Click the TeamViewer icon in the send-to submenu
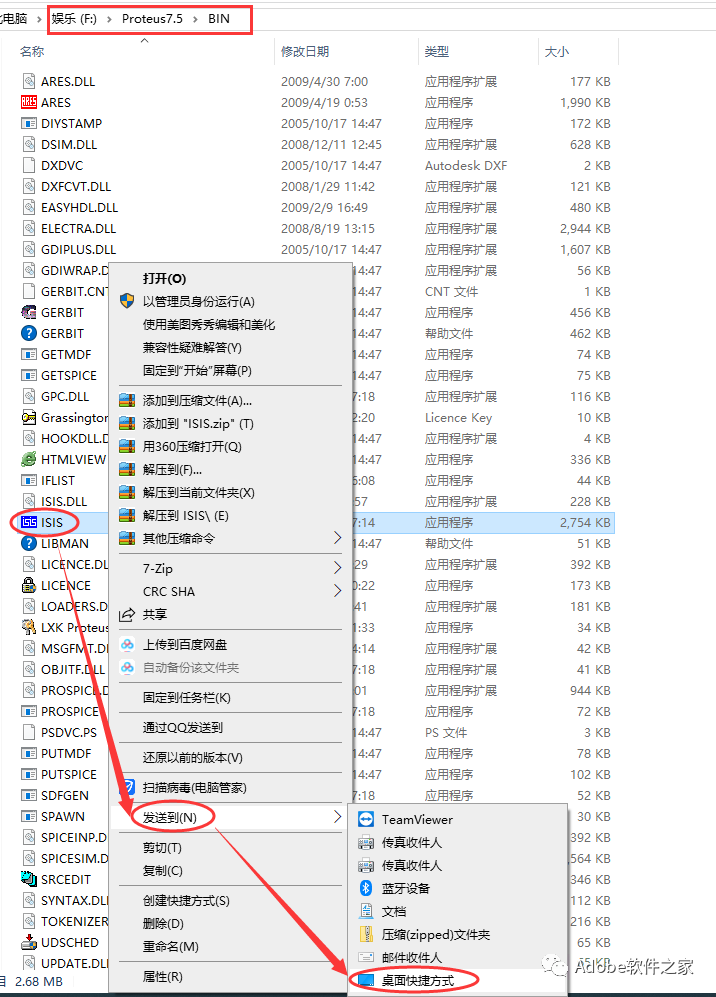The image size is (716, 997). click(365, 819)
